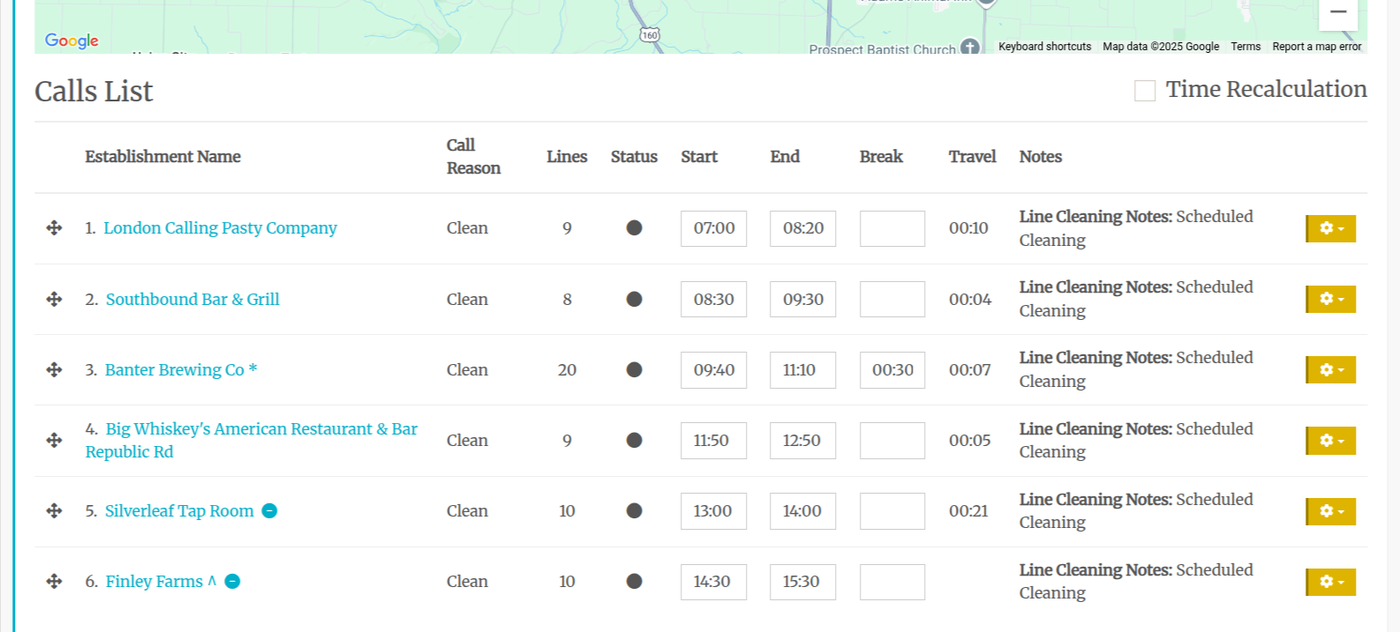
Task: Click move icon beside Southbound Bar & Grill
Action: click(x=54, y=299)
